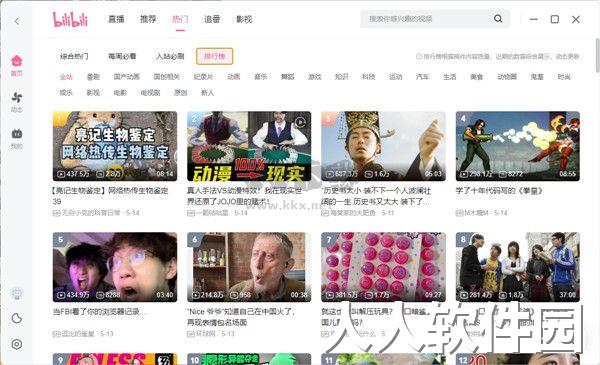Filter ranking by 电影
Viewport: 600px width, 365px height.
[x=120, y=93]
